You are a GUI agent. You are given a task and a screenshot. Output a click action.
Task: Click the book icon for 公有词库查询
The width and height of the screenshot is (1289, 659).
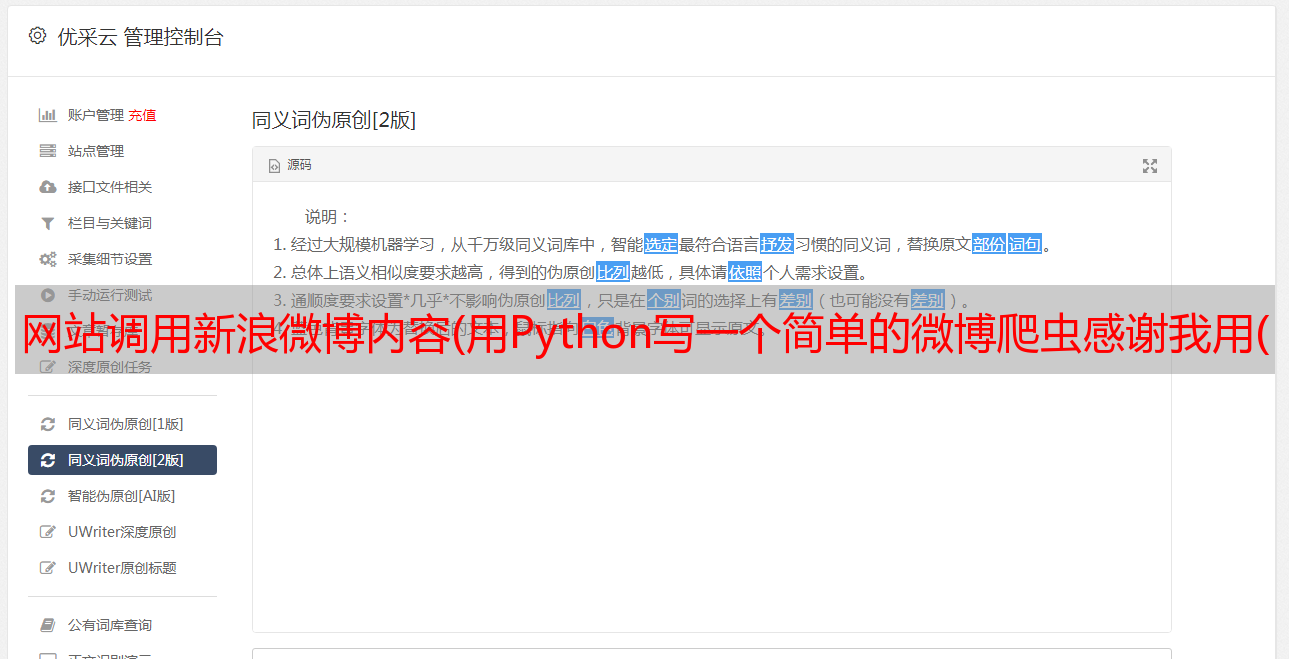click(47, 625)
